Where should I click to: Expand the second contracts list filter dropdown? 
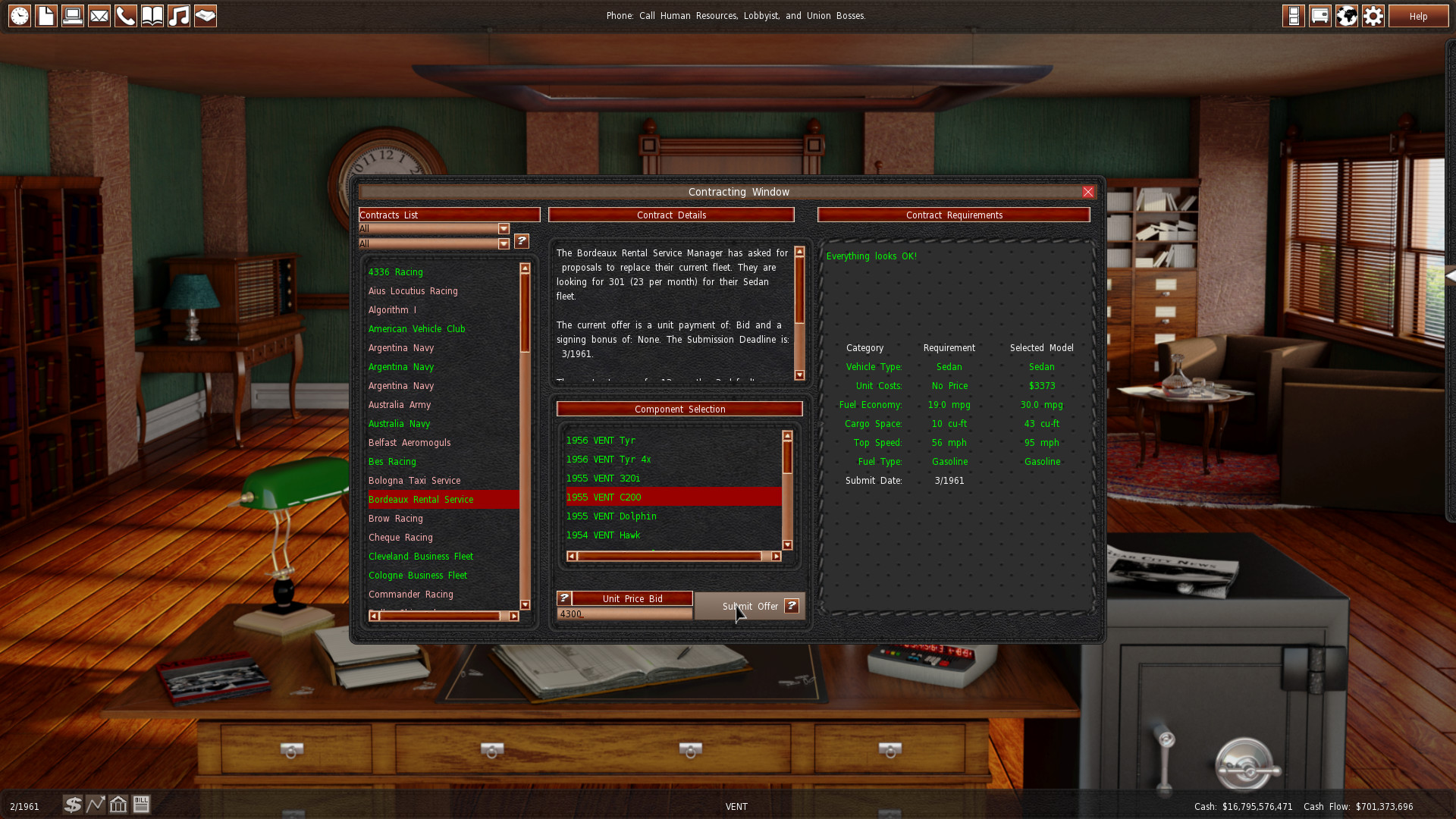[504, 243]
